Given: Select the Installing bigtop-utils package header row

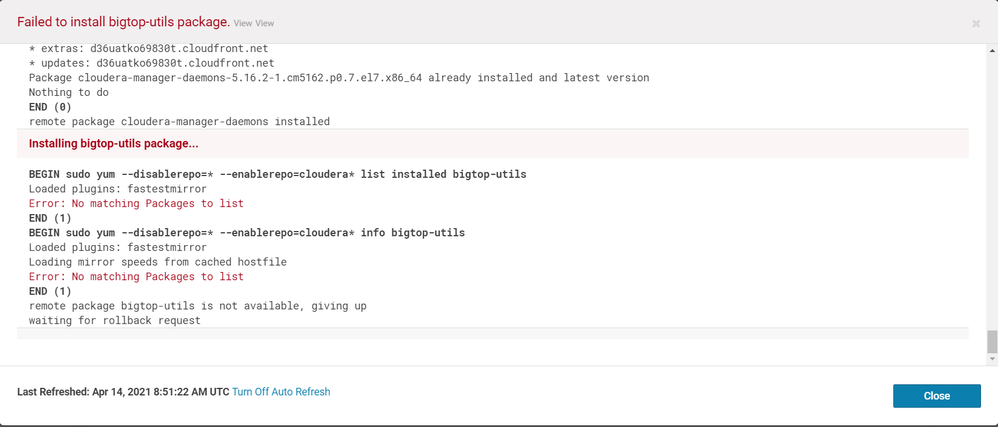Looking at the screenshot, I should click(x=493, y=144).
